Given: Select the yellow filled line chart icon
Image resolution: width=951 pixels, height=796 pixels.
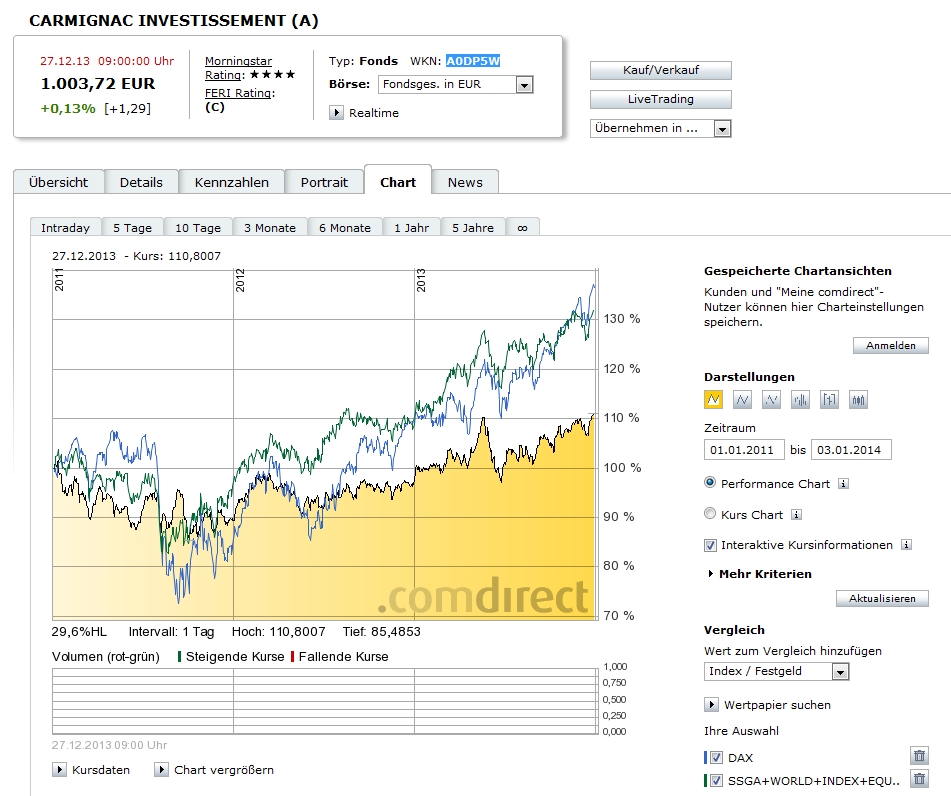Looking at the screenshot, I should (x=714, y=400).
